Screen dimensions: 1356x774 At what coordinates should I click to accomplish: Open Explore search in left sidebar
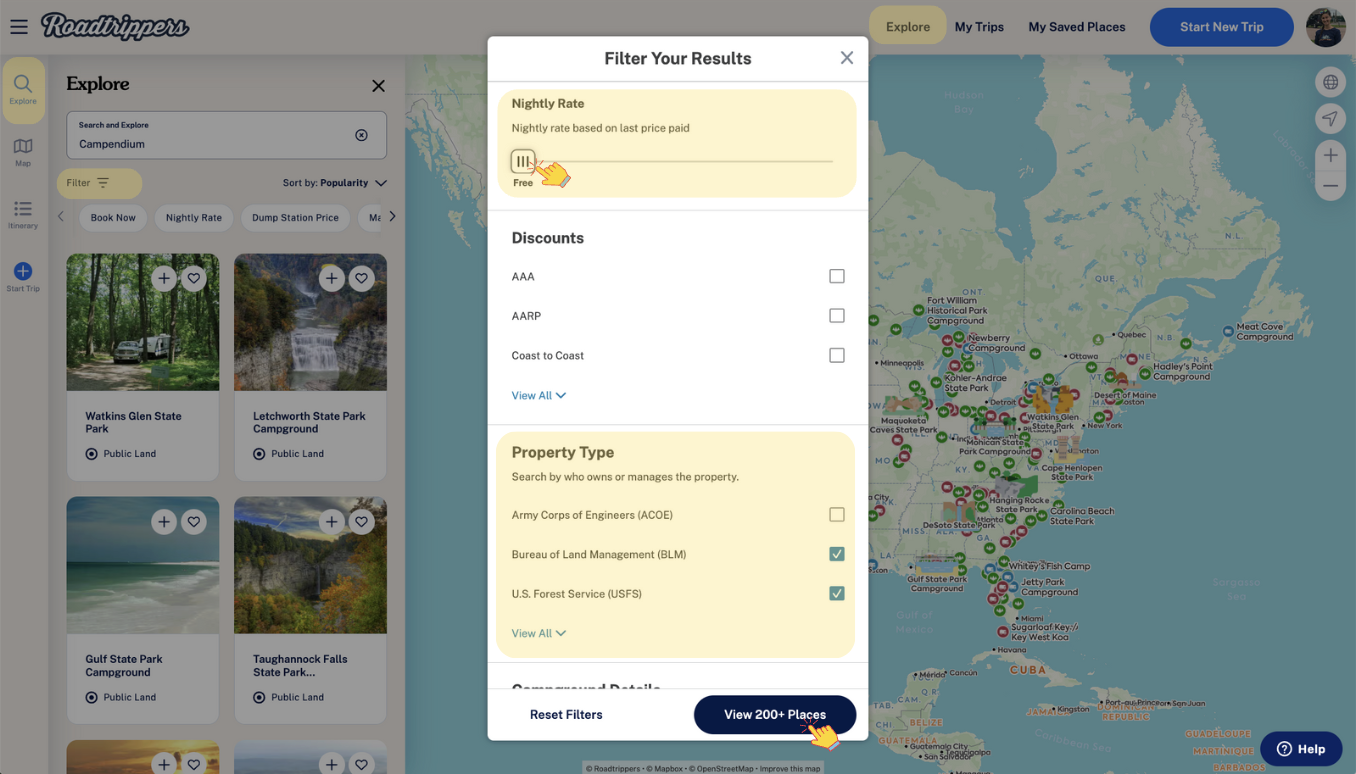coord(23,90)
